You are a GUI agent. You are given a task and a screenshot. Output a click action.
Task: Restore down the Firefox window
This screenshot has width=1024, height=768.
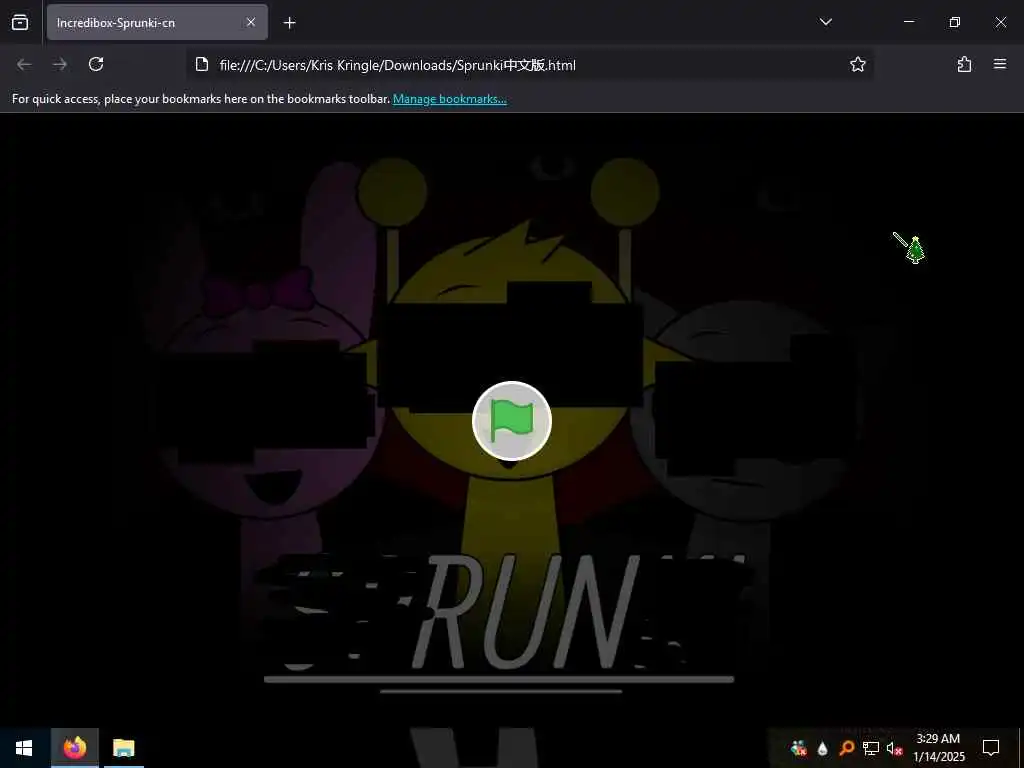(x=954, y=22)
